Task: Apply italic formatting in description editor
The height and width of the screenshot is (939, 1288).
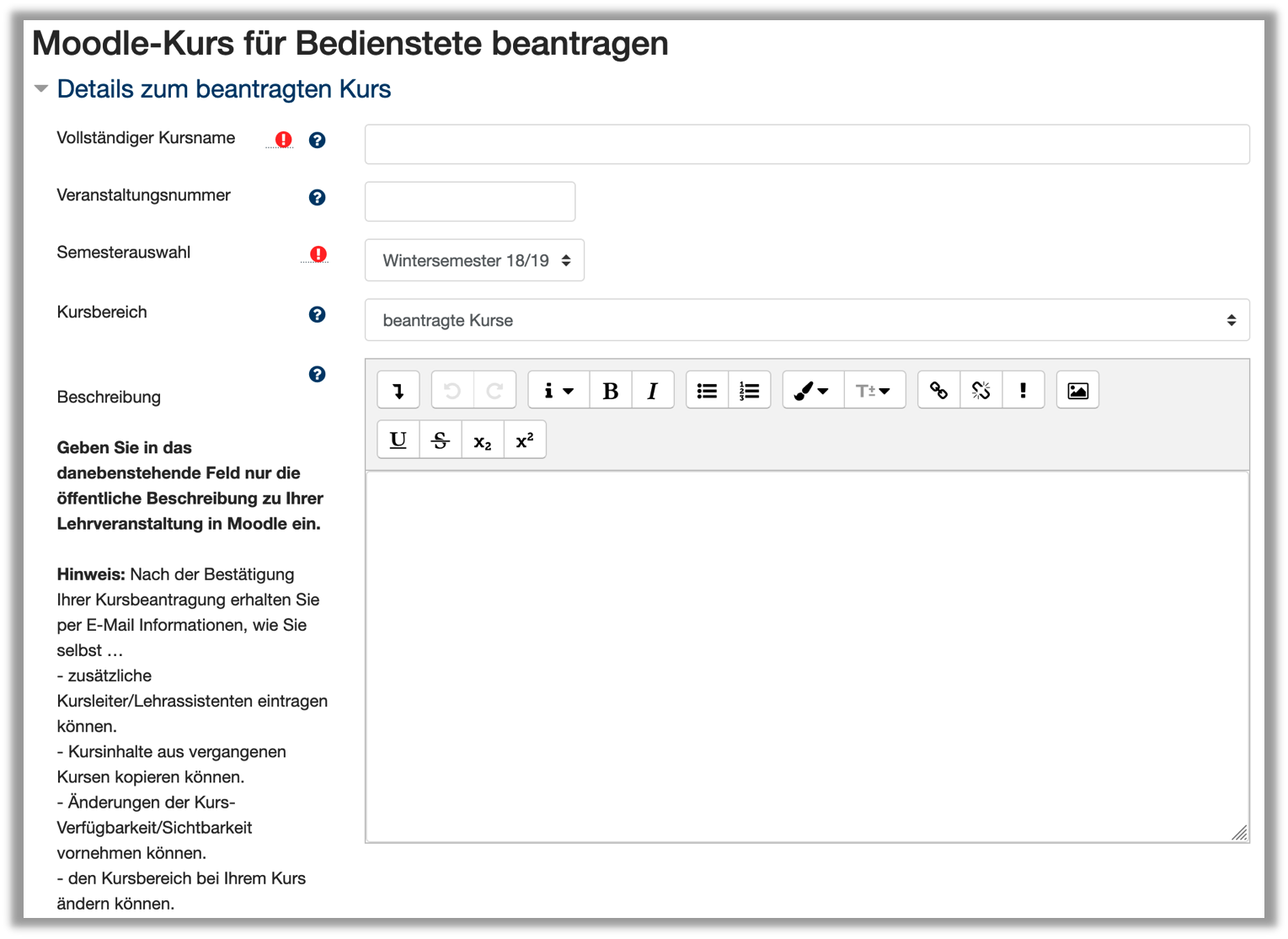Action: click(x=653, y=391)
